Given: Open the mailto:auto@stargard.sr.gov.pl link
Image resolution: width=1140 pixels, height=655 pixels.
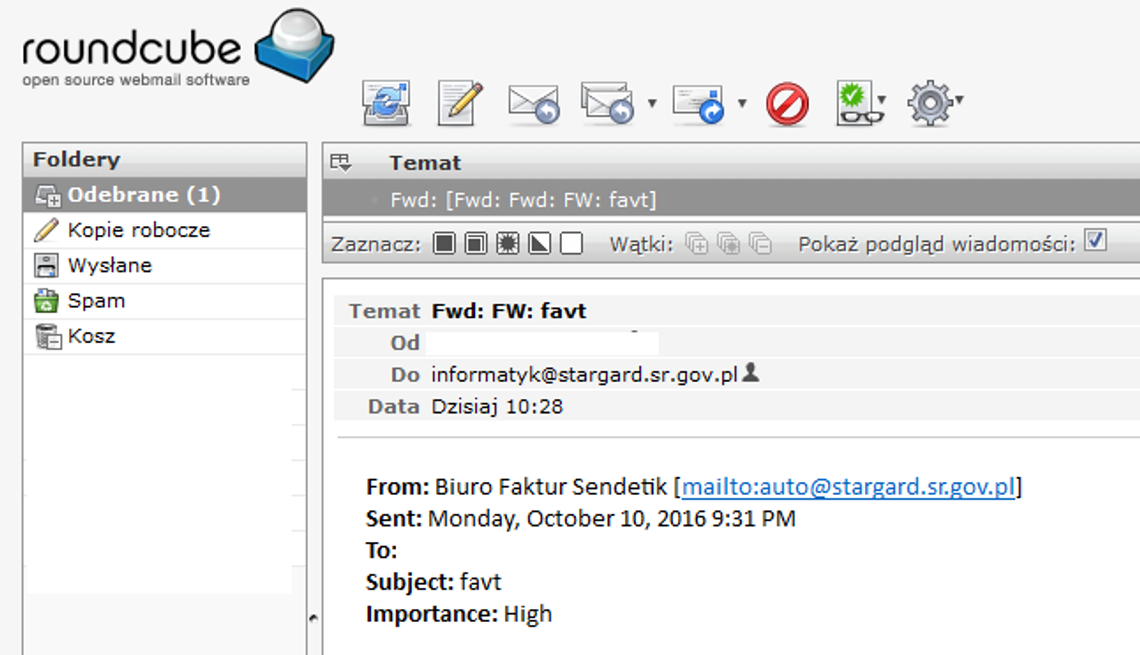Looking at the screenshot, I should [848, 487].
